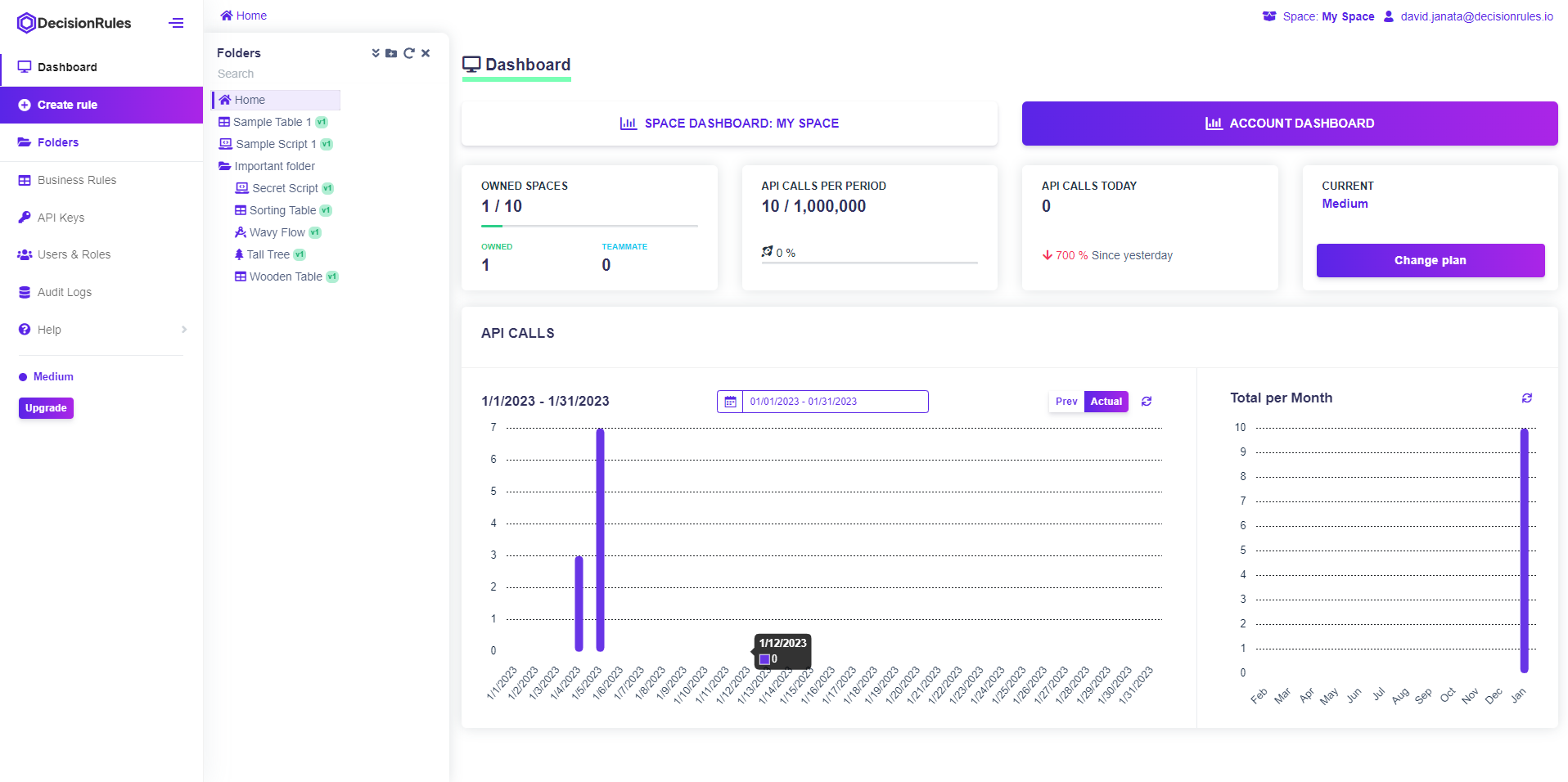Open Business Rules in sidebar

[77, 180]
